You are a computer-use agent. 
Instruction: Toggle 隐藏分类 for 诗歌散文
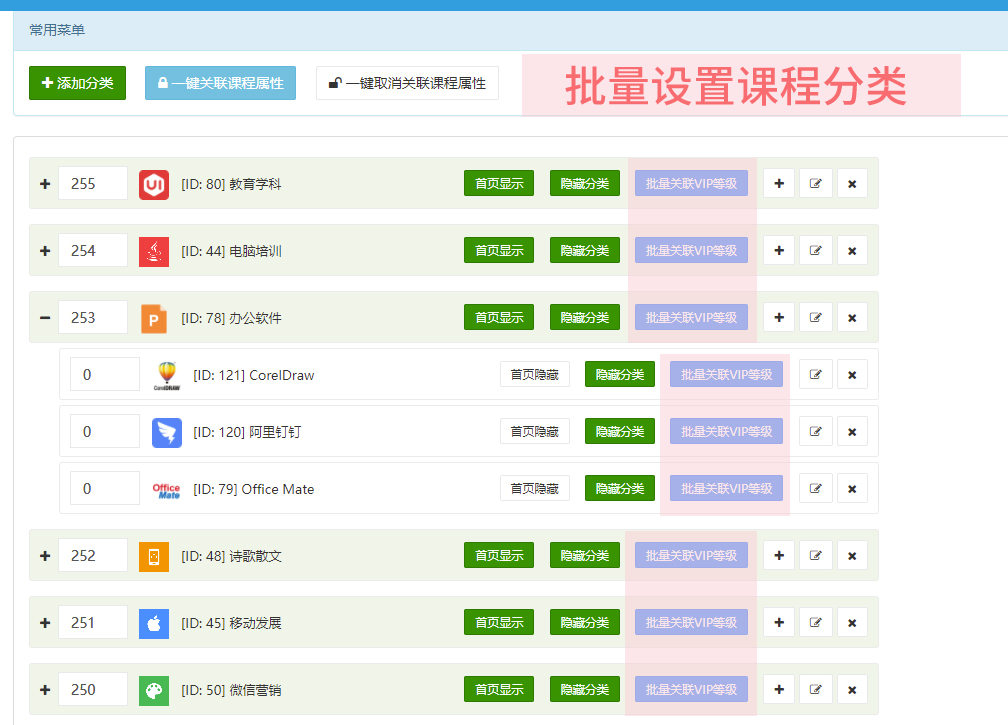pos(585,555)
